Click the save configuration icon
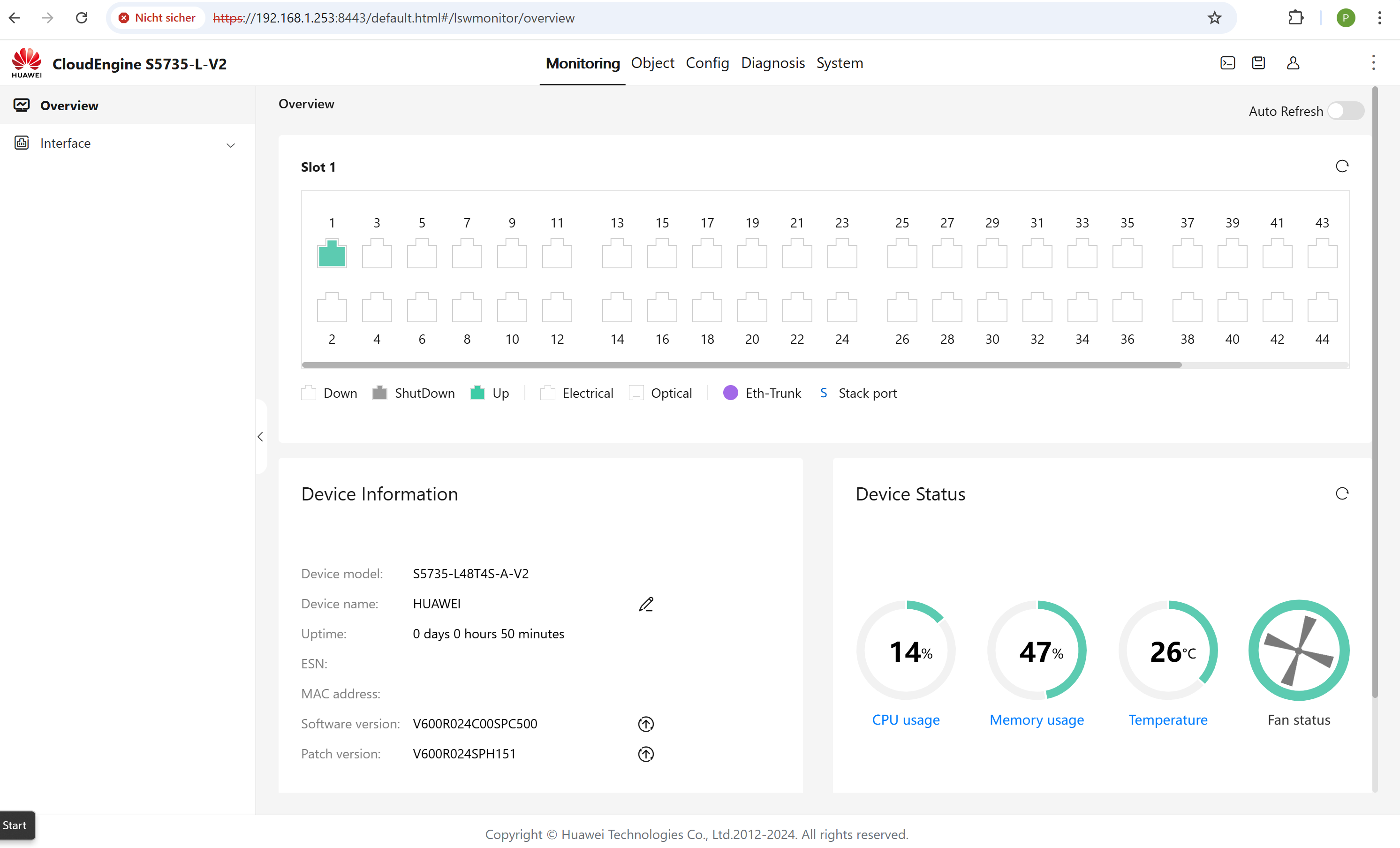This screenshot has width=1400, height=848. [1258, 62]
